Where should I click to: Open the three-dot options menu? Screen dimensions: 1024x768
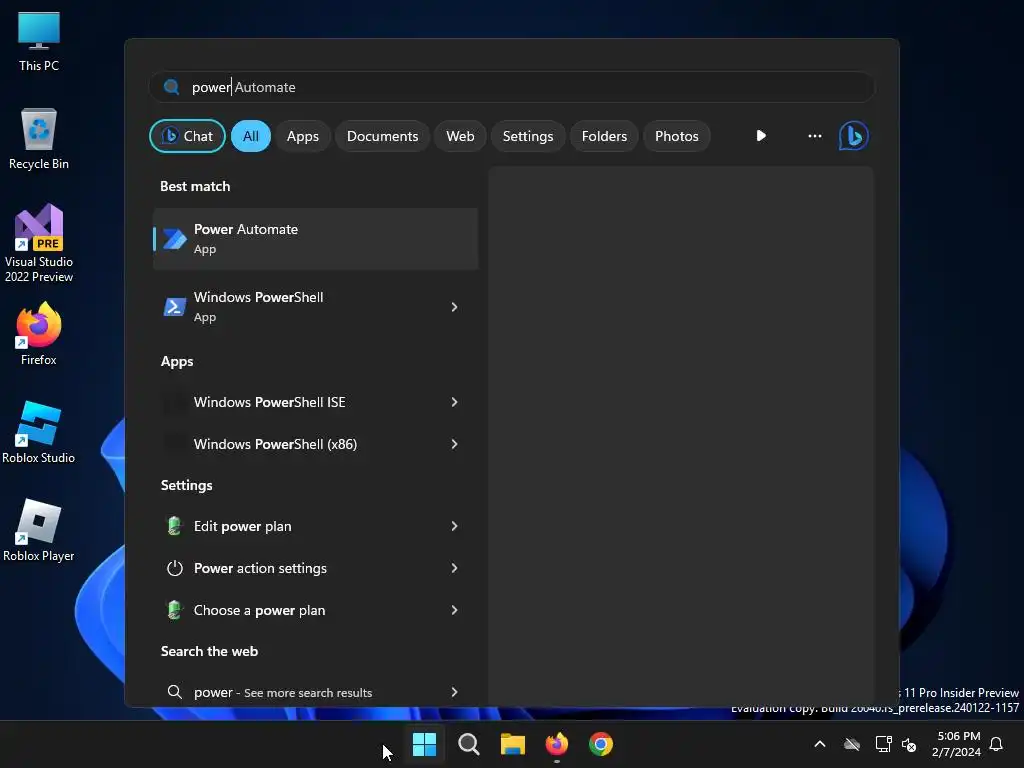point(814,136)
